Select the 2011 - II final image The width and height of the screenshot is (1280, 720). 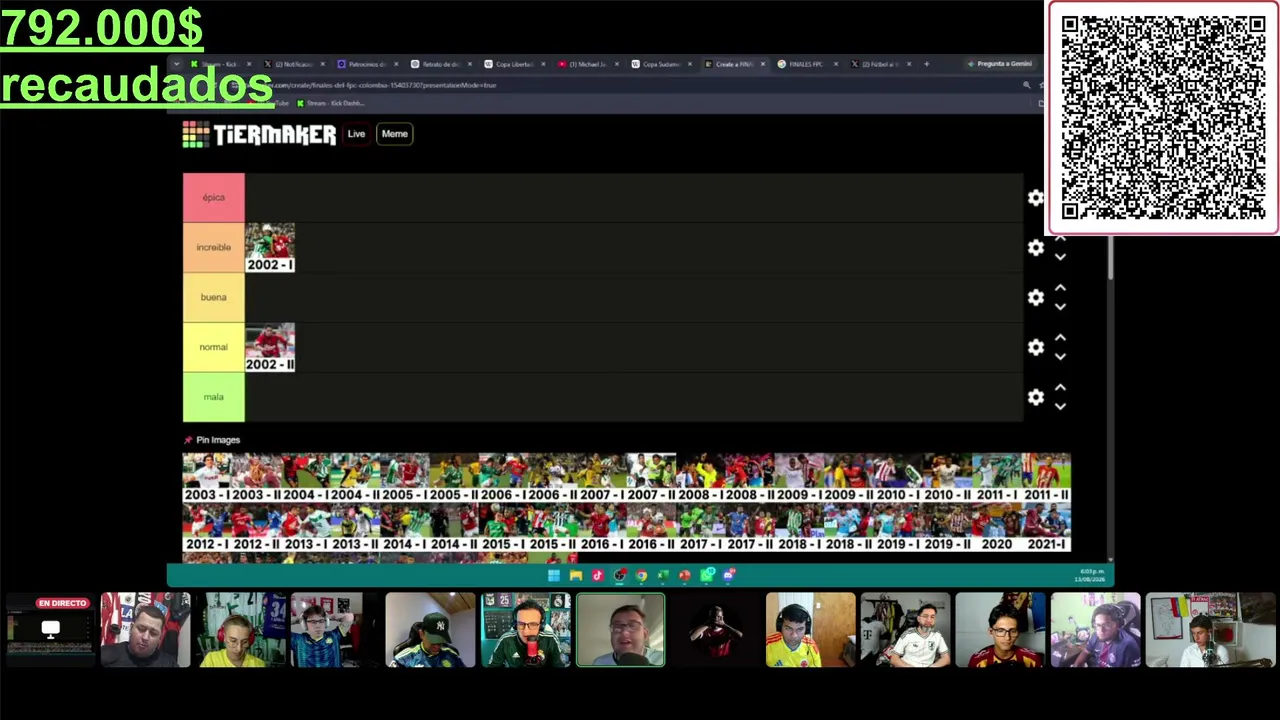1046,478
